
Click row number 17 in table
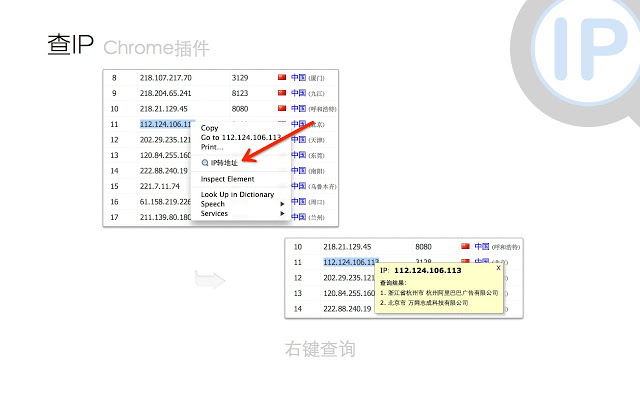click(x=114, y=217)
